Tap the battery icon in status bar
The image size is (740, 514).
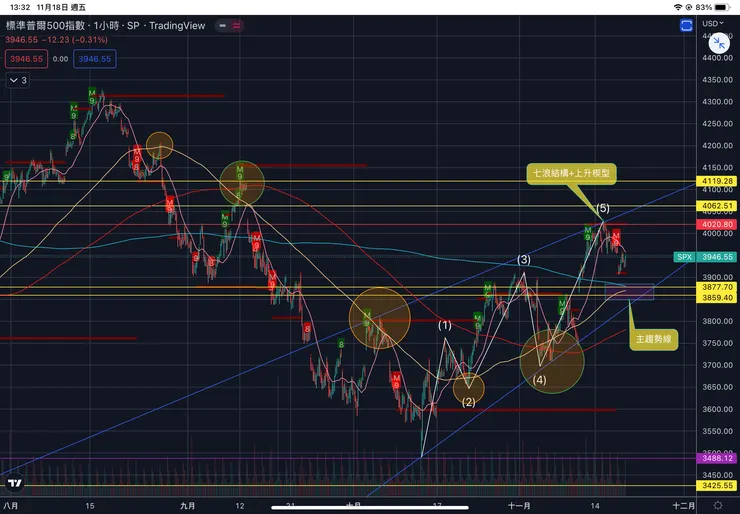pyautogui.click(x=723, y=7)
